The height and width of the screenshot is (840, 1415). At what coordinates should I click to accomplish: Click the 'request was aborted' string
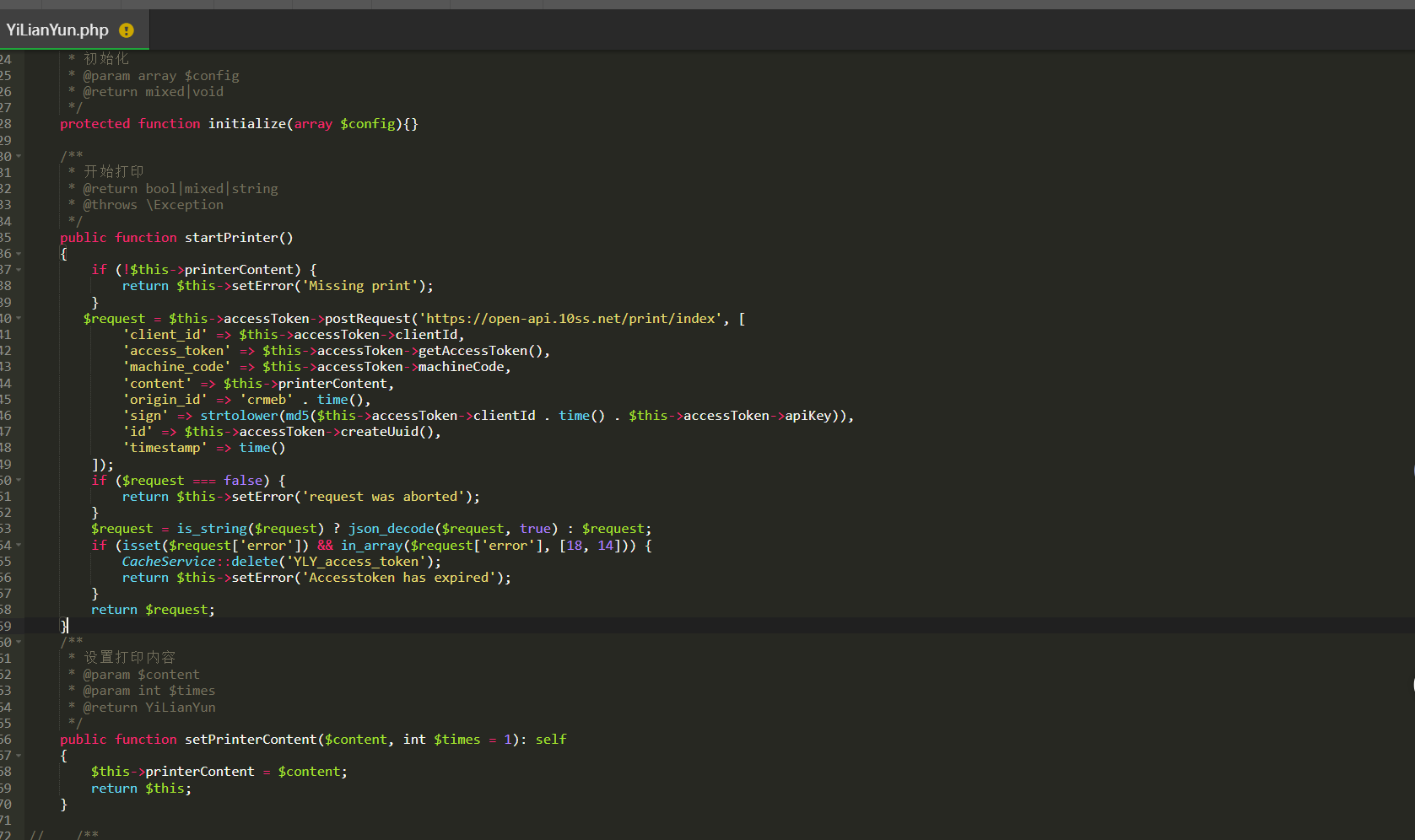click(x=383, y=497)
